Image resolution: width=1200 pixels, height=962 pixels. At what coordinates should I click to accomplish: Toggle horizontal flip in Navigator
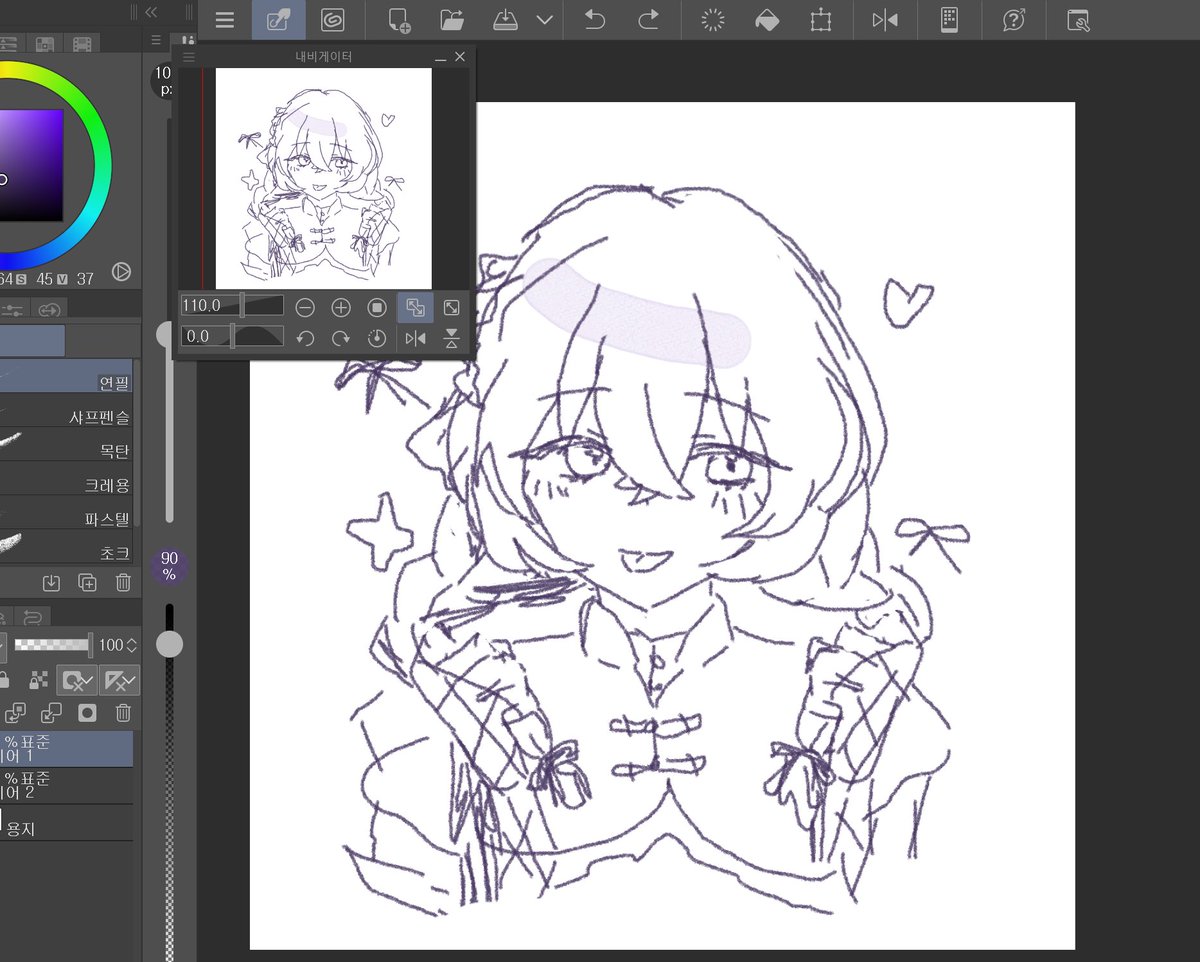(415, 338)
